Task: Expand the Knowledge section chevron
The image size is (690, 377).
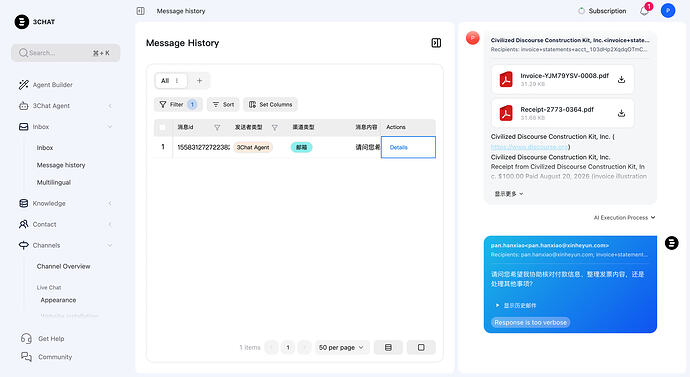Action: pyautogui.click(x=110, y=203)
